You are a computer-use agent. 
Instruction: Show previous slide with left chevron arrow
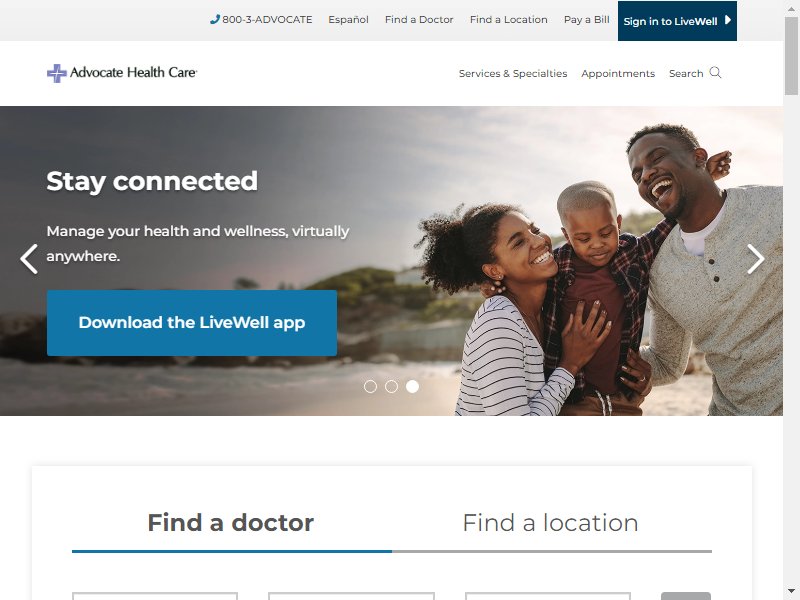click(x=29, y=259)
